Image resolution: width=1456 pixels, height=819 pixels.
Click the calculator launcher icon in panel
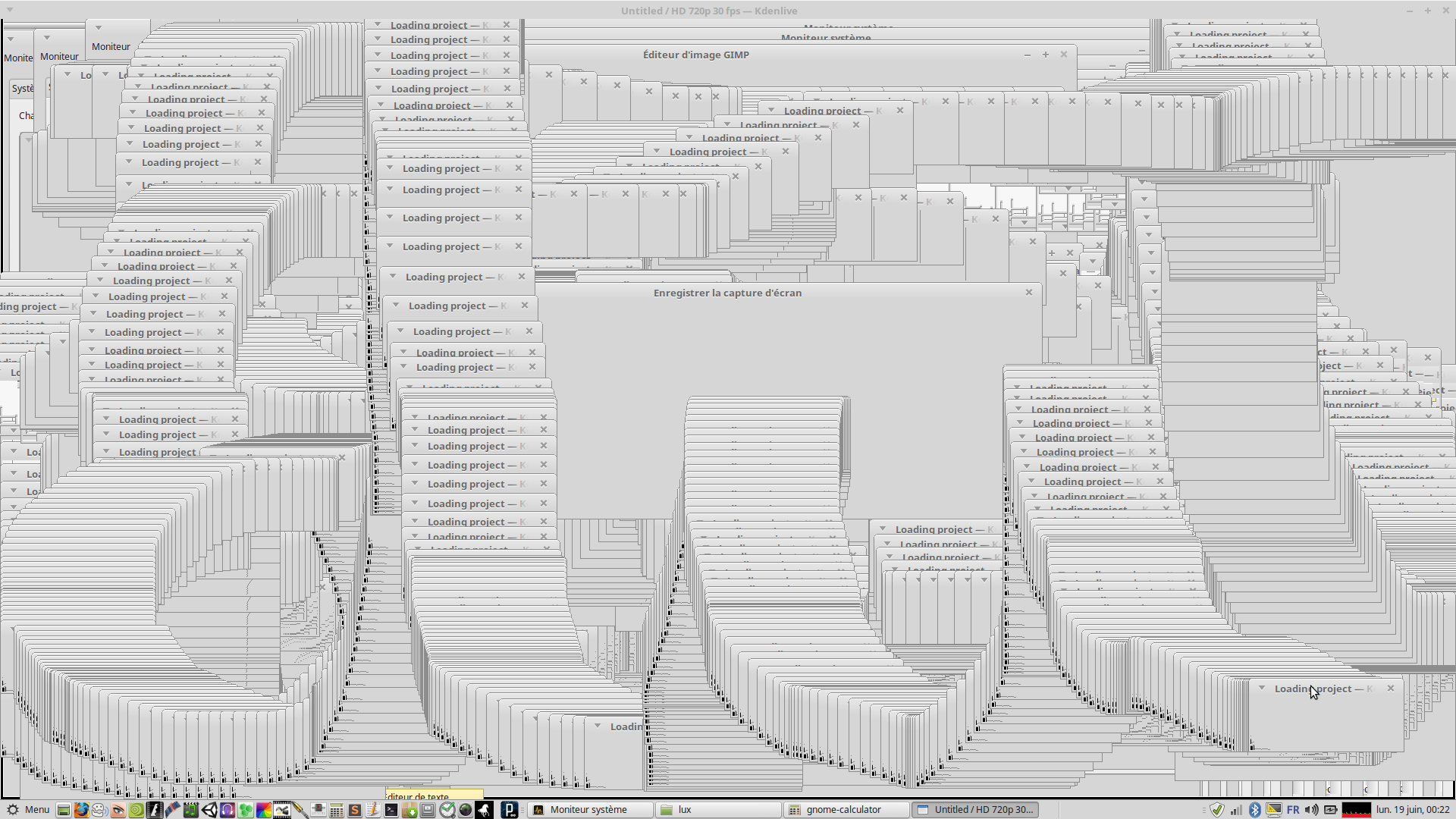[x=336, y=810]
